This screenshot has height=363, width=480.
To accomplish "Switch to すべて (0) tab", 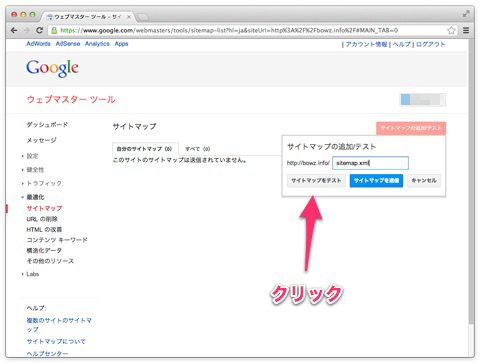I will (x=198, y=149).
